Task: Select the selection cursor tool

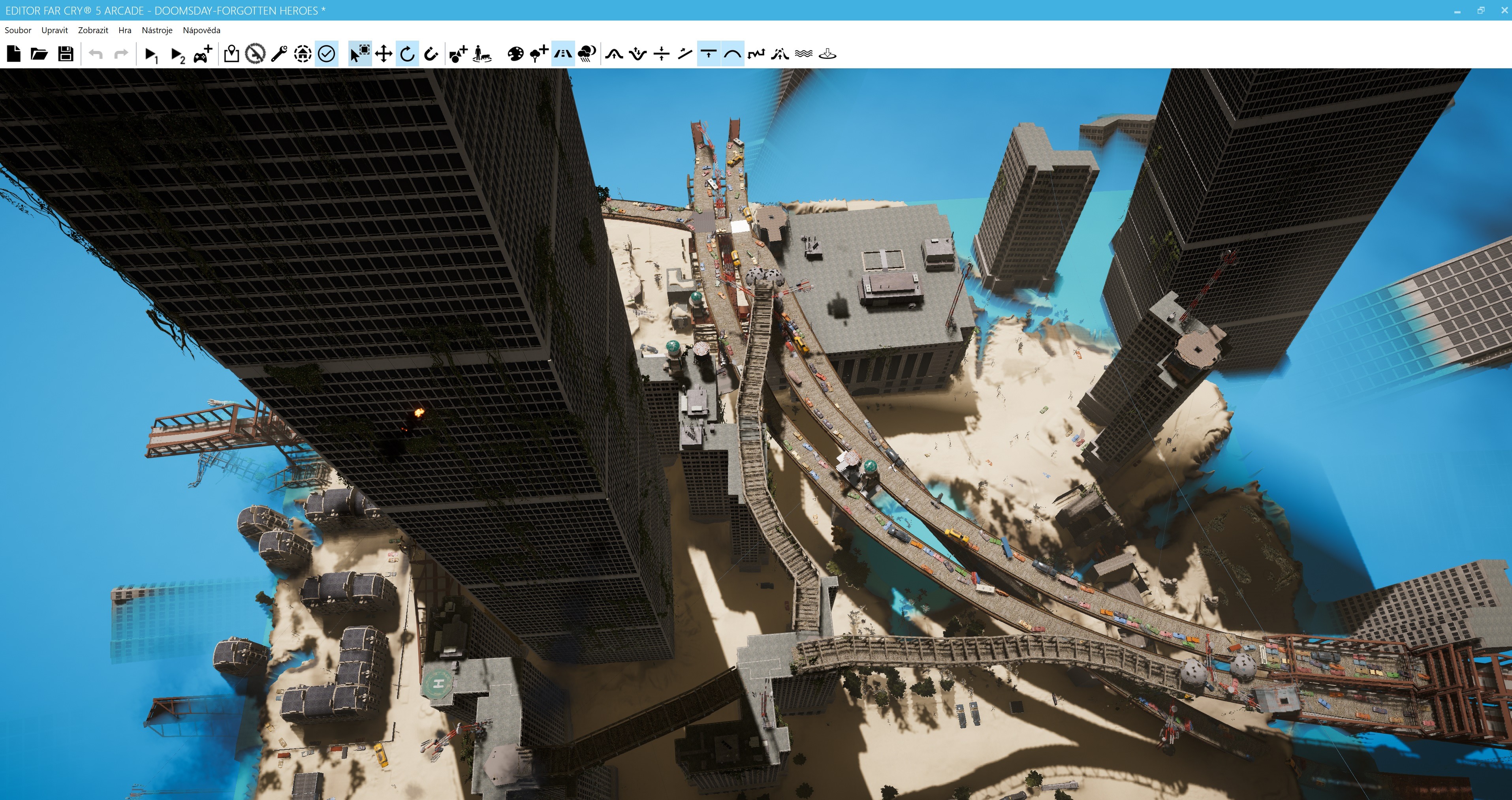Action: click(359, 54)
